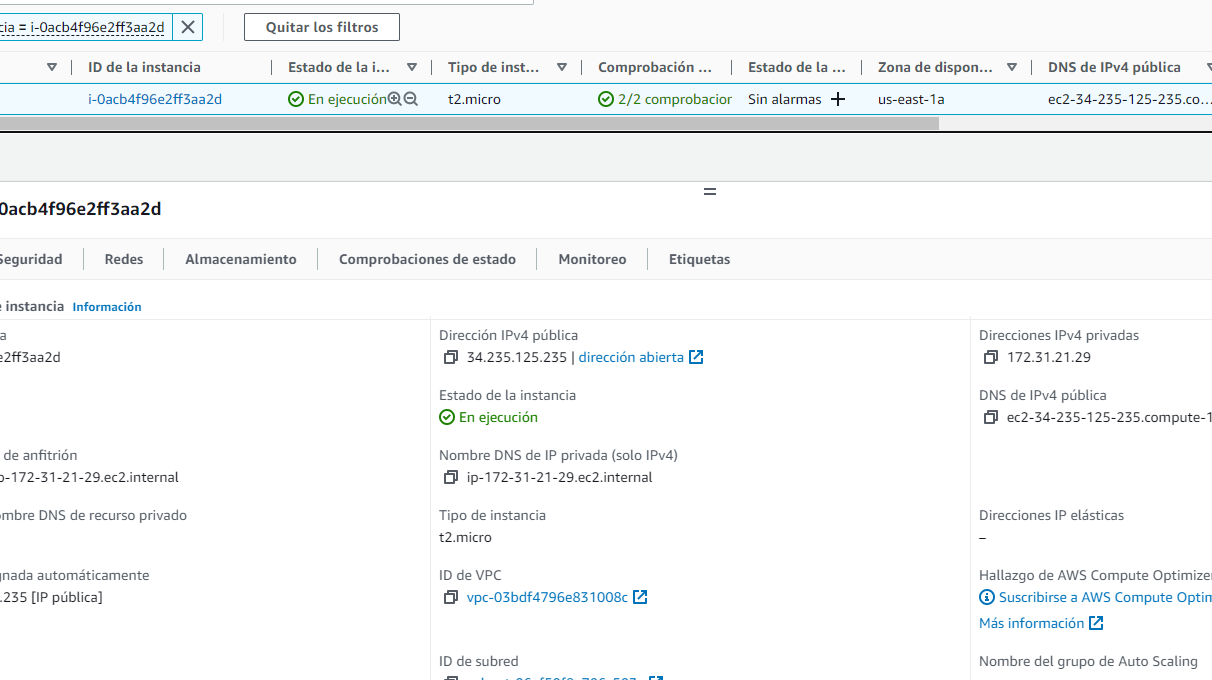This screenshot has height=680, width=1212.
Task: Expand the Tipo de instancia column dropdown
Action: (x=562, y=67)
